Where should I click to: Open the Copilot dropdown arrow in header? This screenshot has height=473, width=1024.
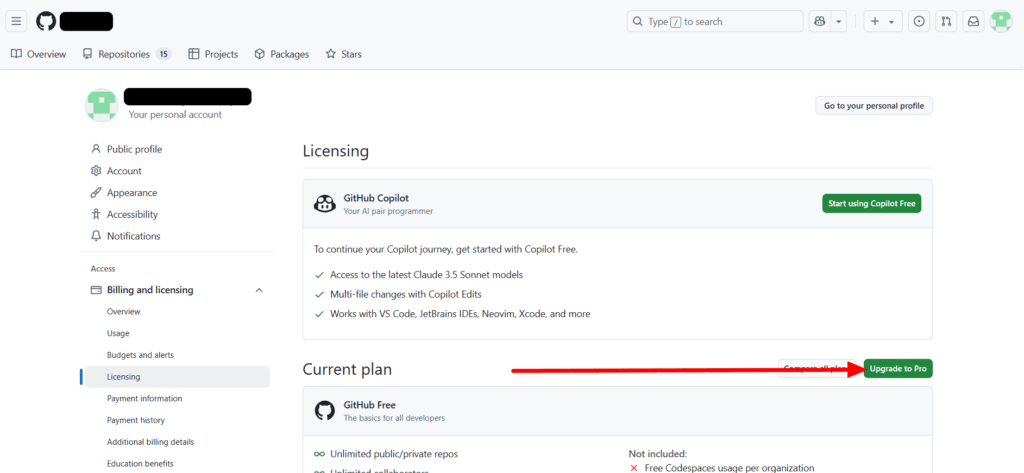click(839, 22)
